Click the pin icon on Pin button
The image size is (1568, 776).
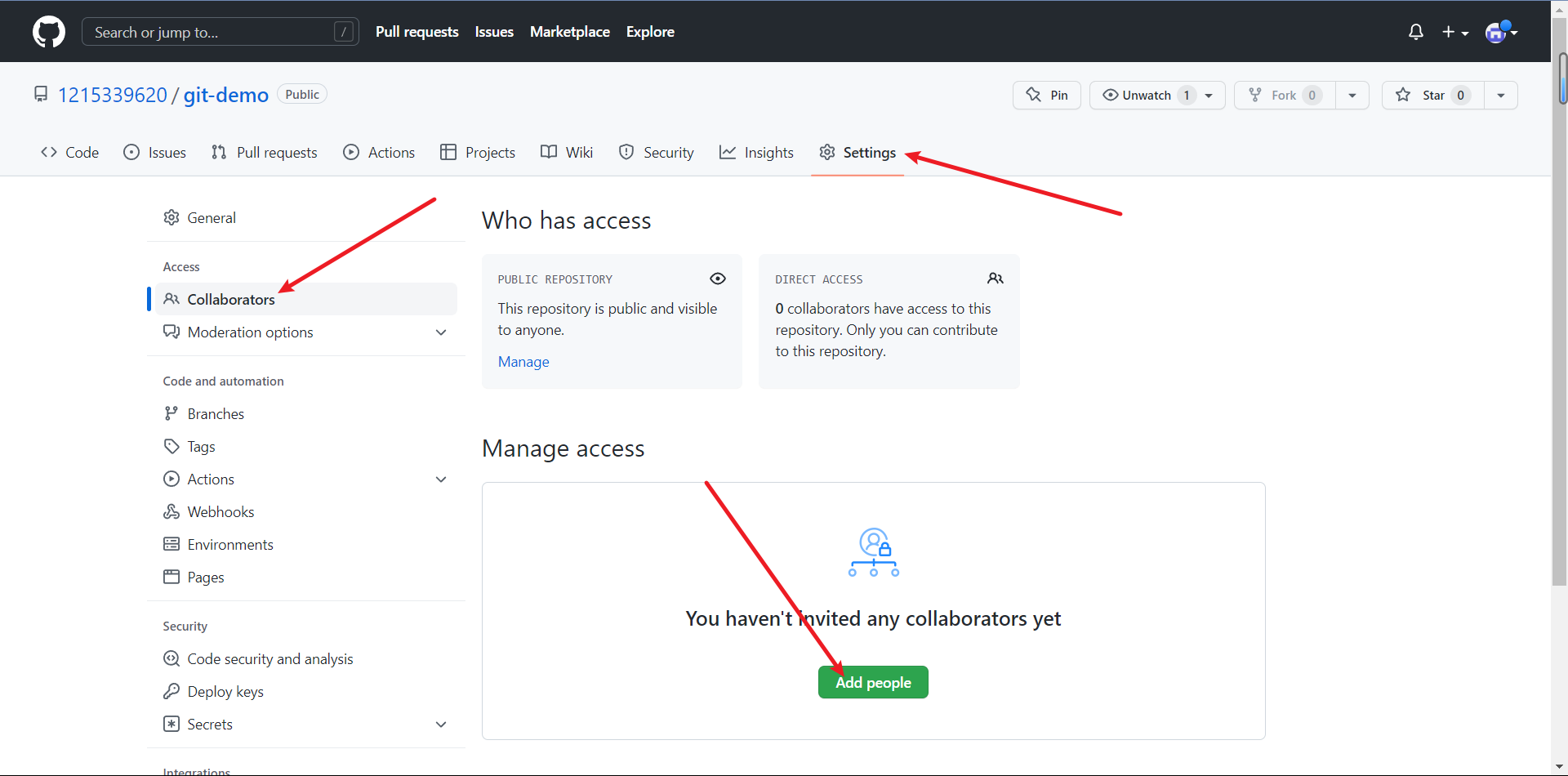(x=1034, y=95)
